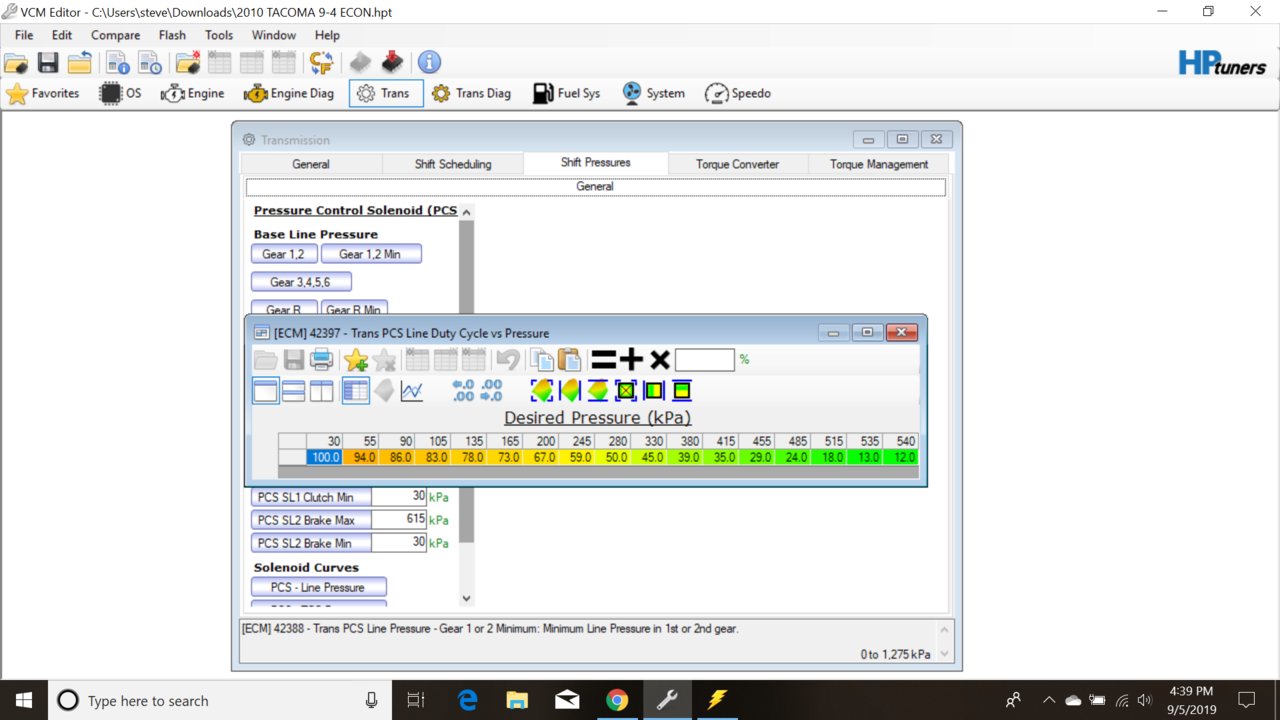Toggle the table grid view icon
The image size is (1280, 720).
pos(355,391)
